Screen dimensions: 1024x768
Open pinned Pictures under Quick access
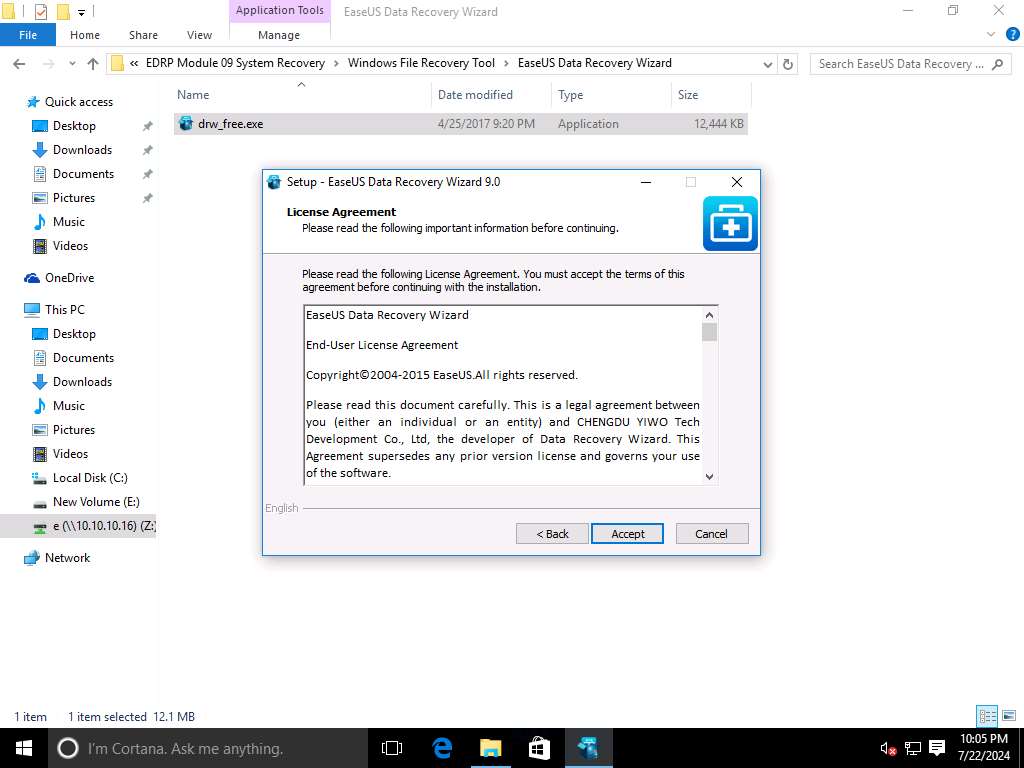[x=73, y=198]
